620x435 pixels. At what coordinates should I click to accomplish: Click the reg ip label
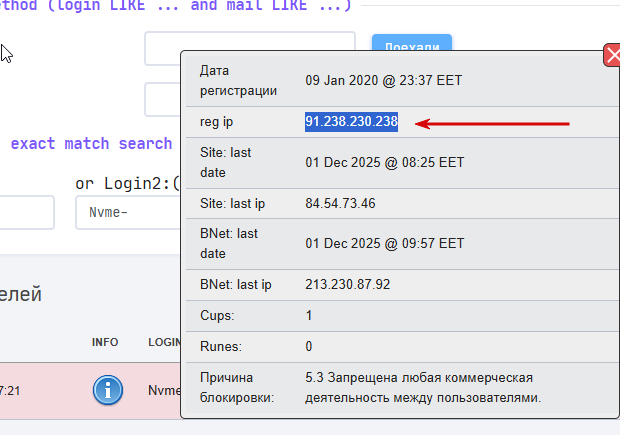pos(216,122)
